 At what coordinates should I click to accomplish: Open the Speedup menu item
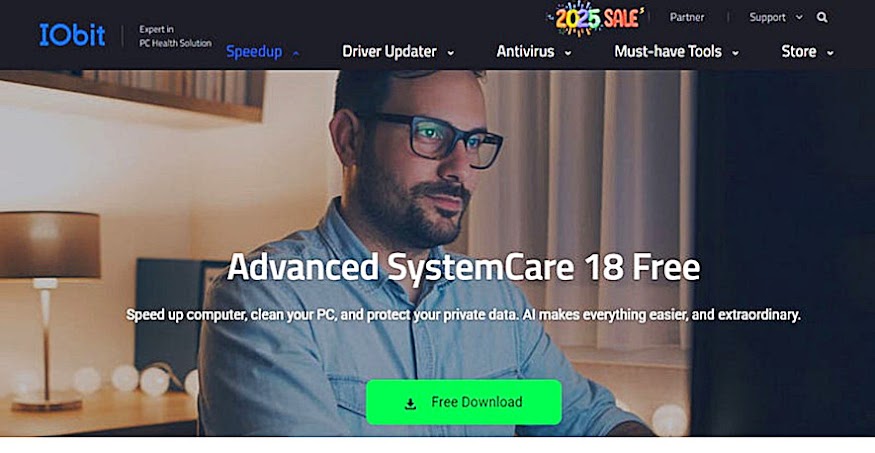tap(254, 52)
